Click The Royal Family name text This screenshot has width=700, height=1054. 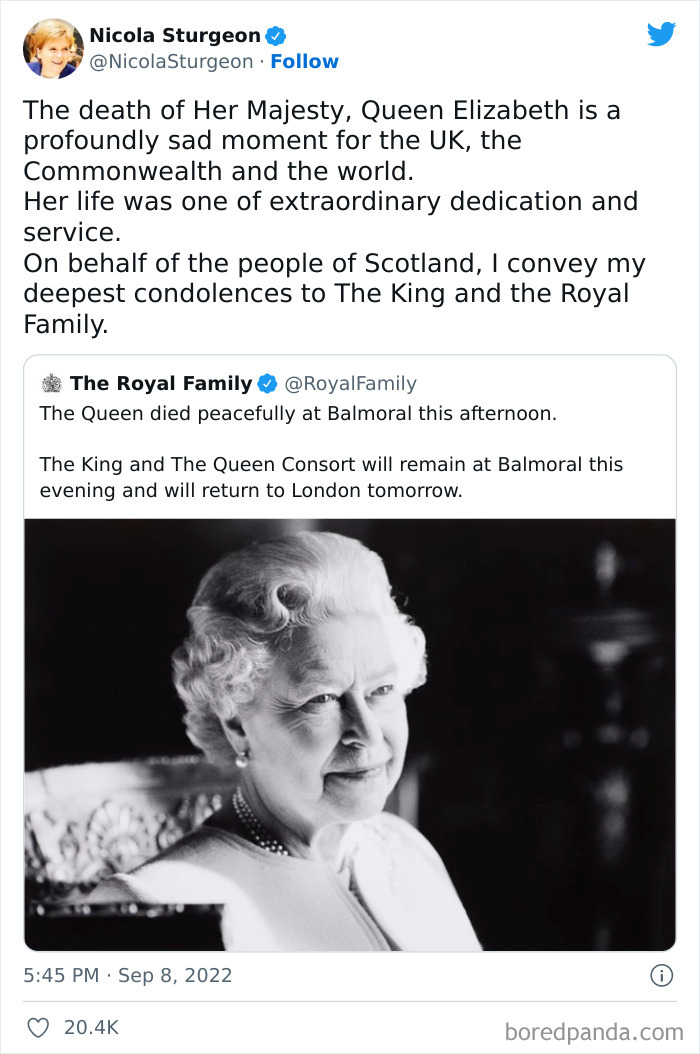click(x=163, y=382)
